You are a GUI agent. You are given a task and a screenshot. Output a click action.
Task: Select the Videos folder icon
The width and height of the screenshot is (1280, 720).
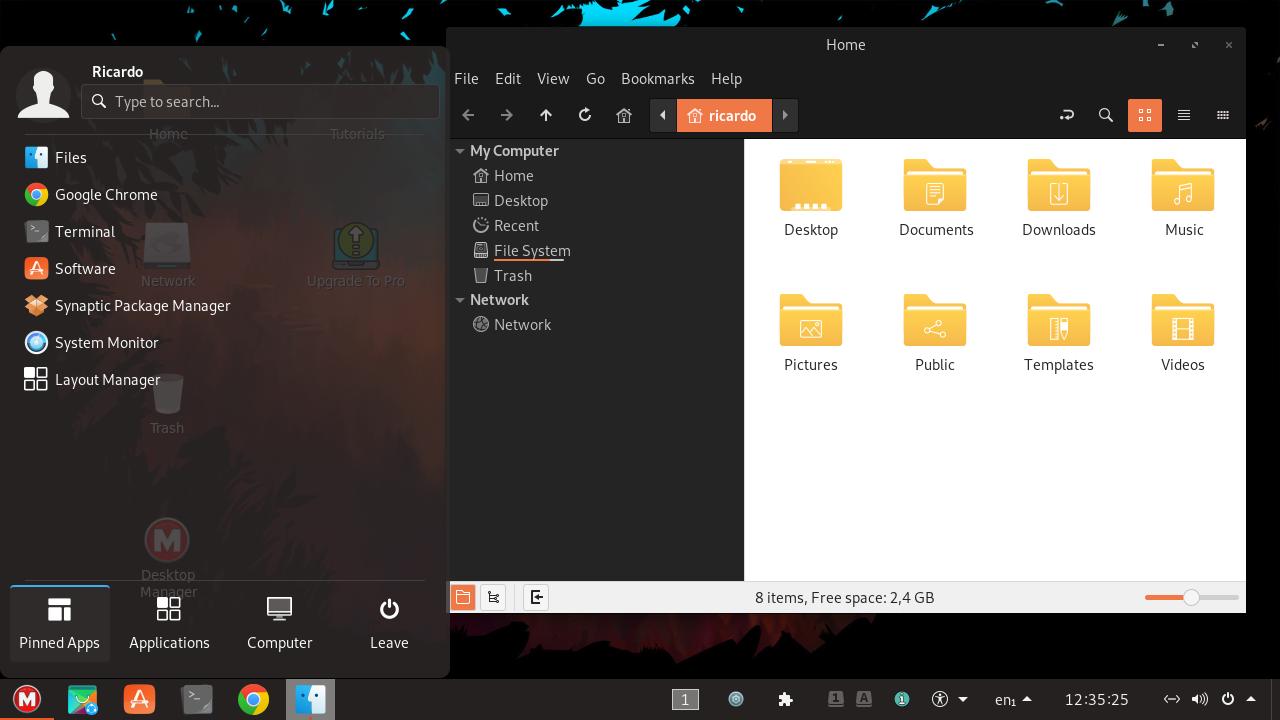pos(1183,320)
